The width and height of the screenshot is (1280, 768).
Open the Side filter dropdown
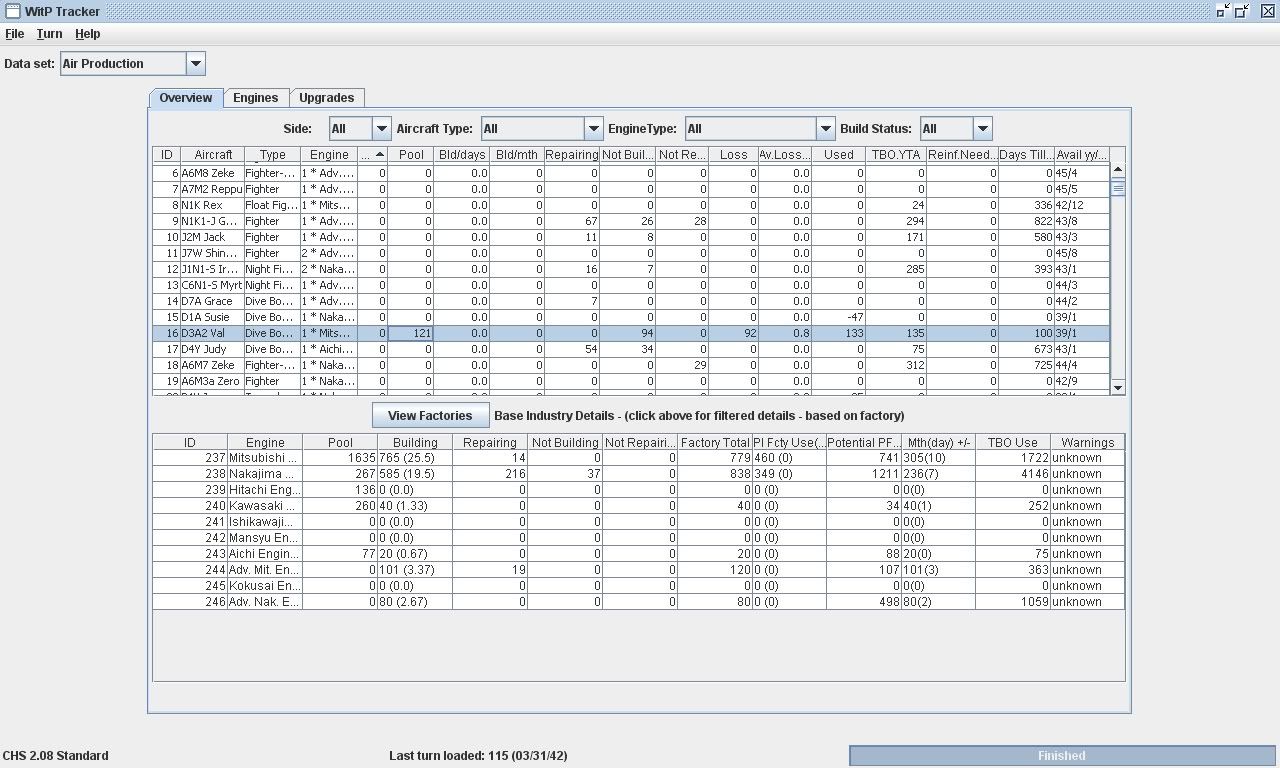(360, 129)
